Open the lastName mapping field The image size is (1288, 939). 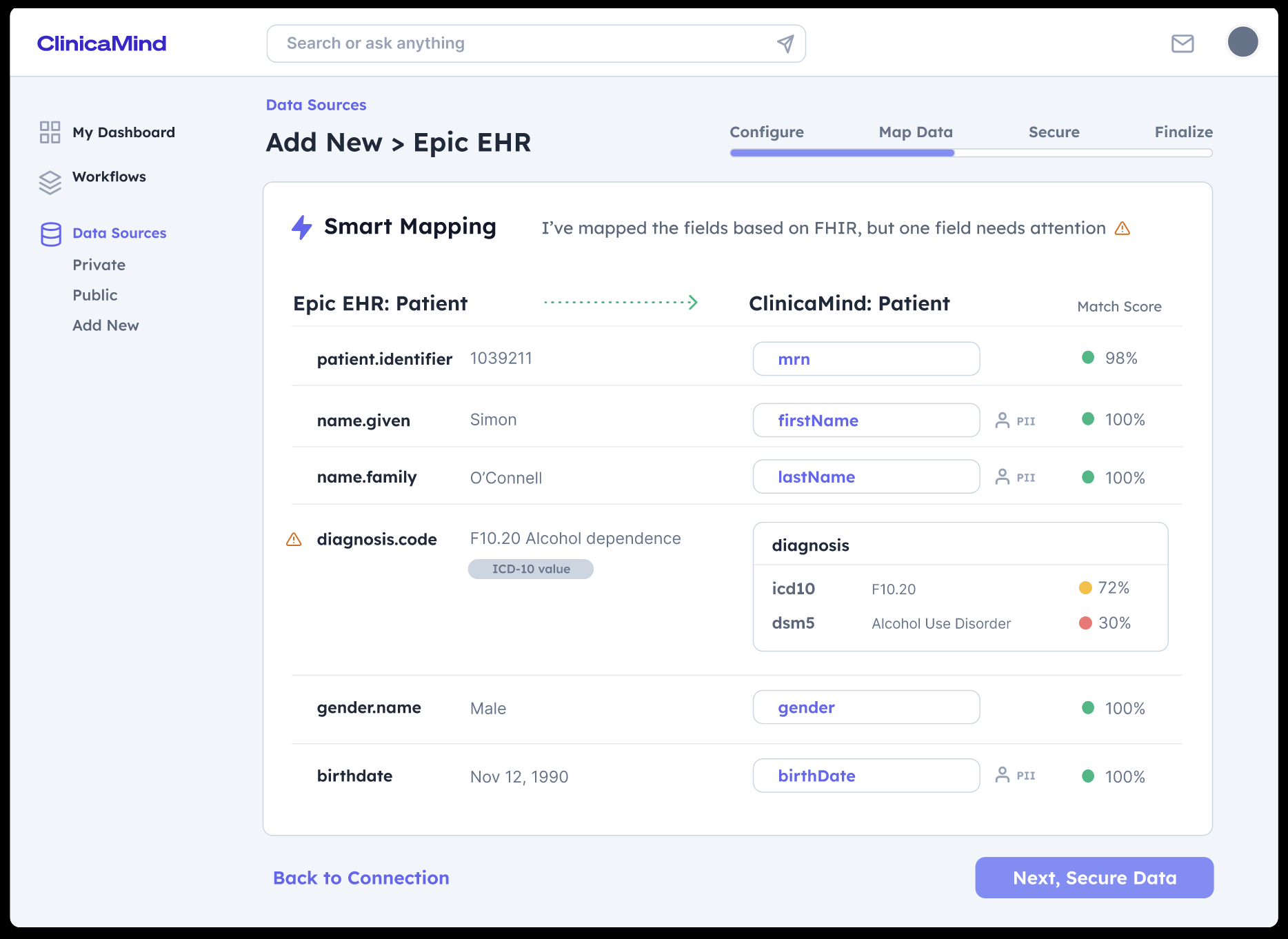point(866,476)
